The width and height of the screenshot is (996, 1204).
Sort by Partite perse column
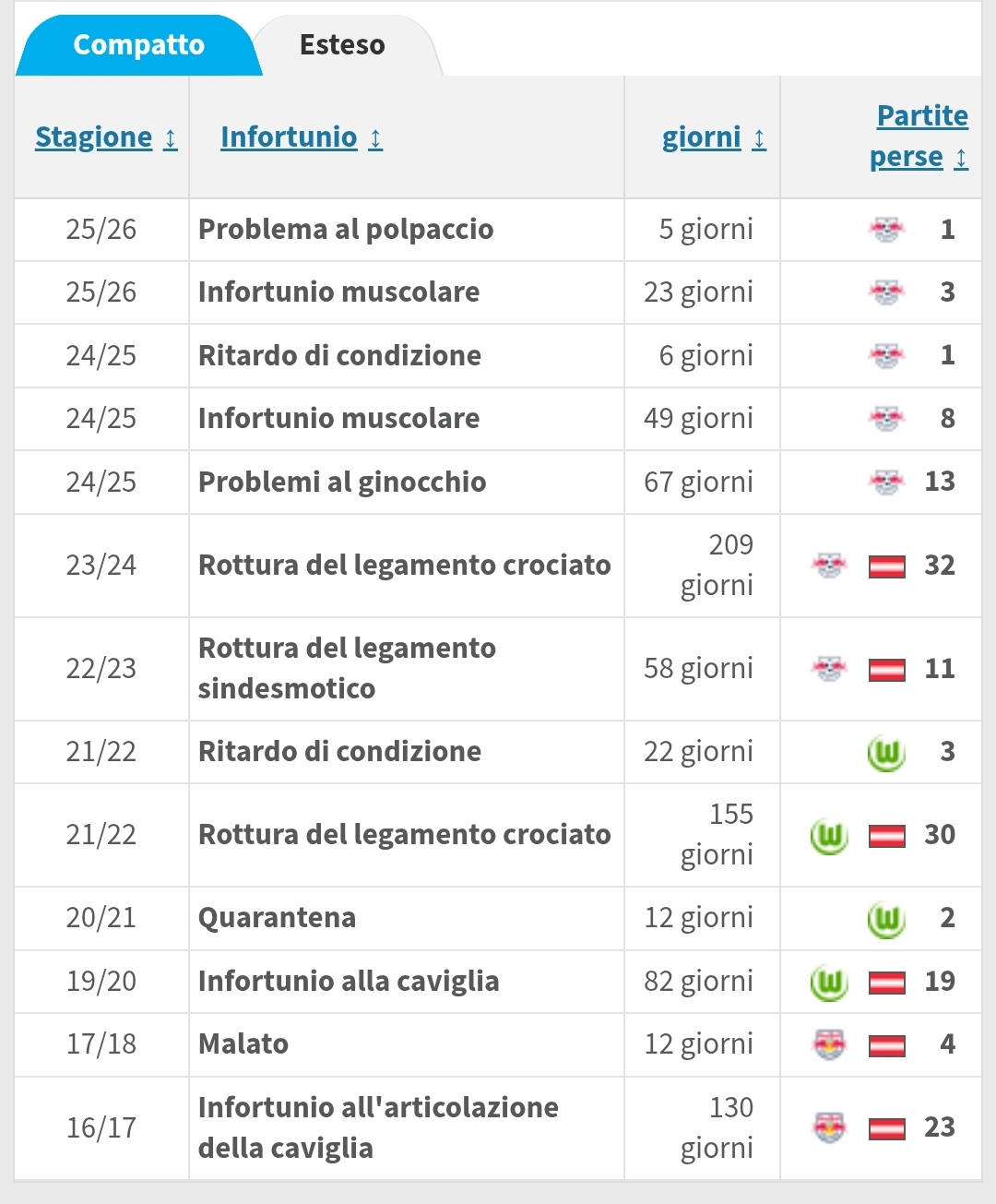click(x=919, y=137)
